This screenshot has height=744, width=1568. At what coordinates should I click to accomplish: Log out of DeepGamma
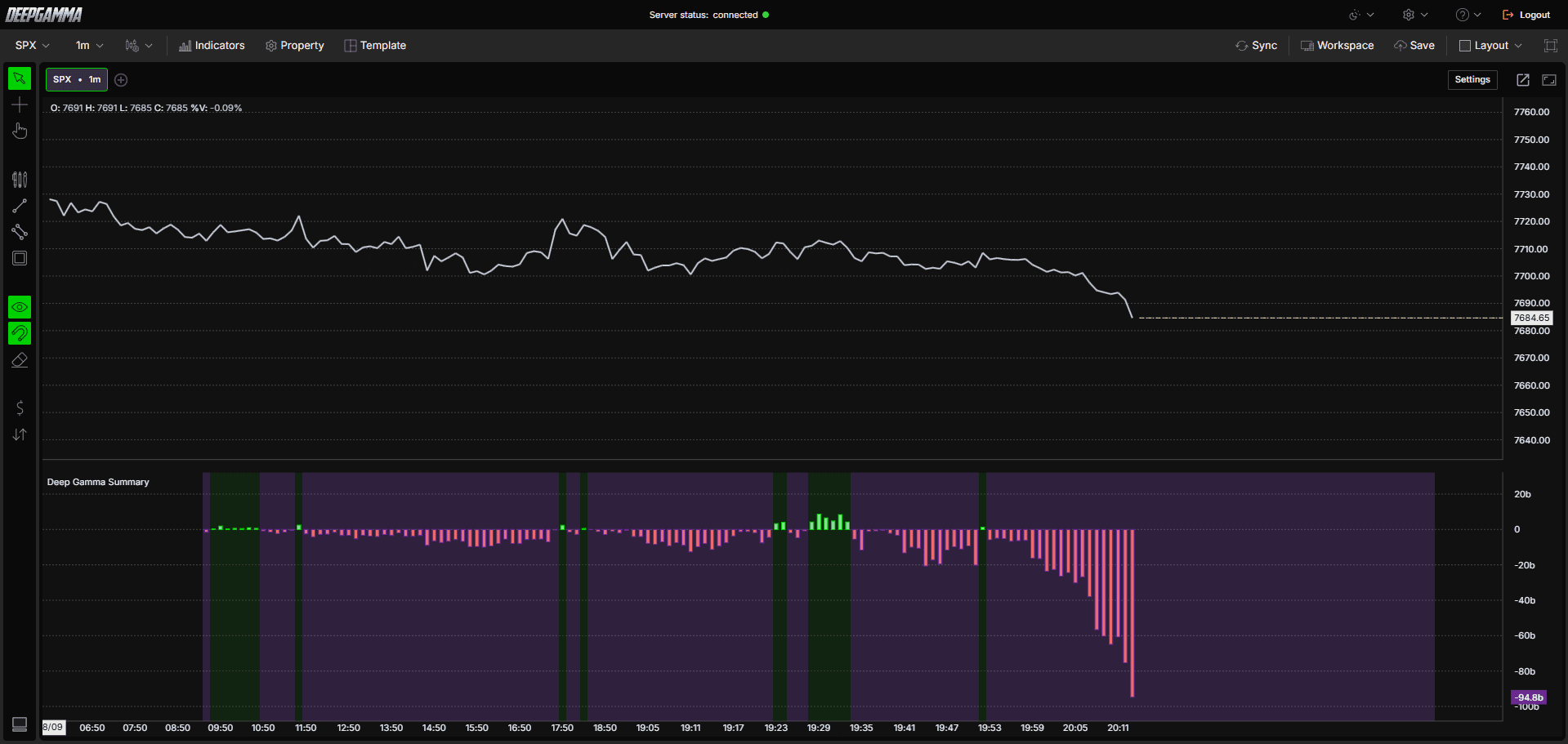pos(1526,15)
